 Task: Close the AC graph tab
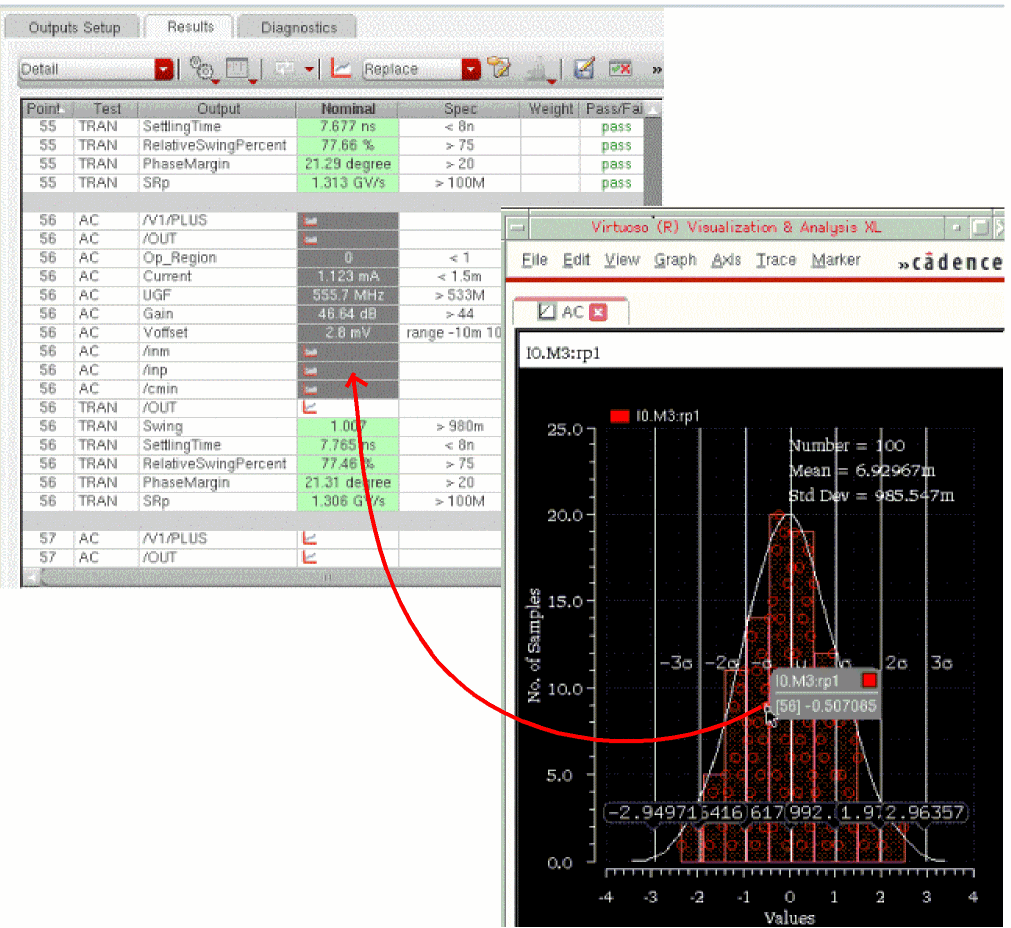point(599,312)
